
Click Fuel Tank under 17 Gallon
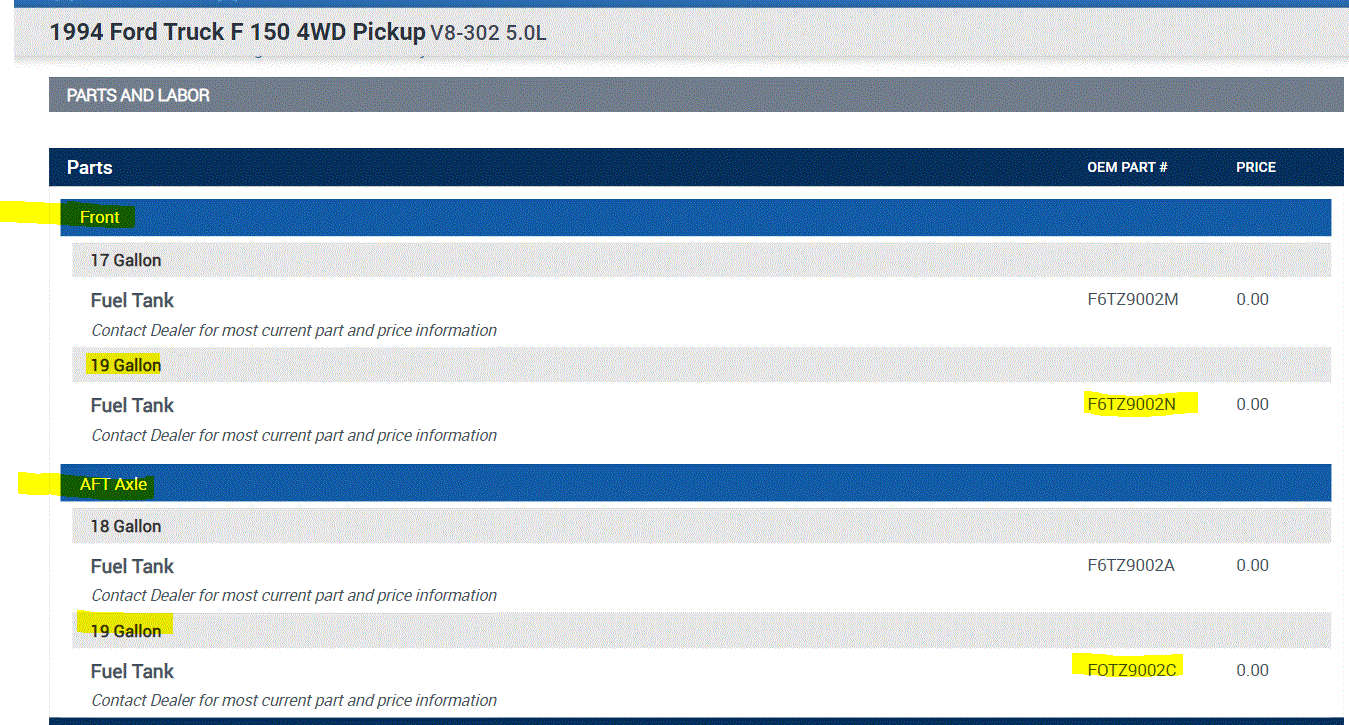click(132, 301)
